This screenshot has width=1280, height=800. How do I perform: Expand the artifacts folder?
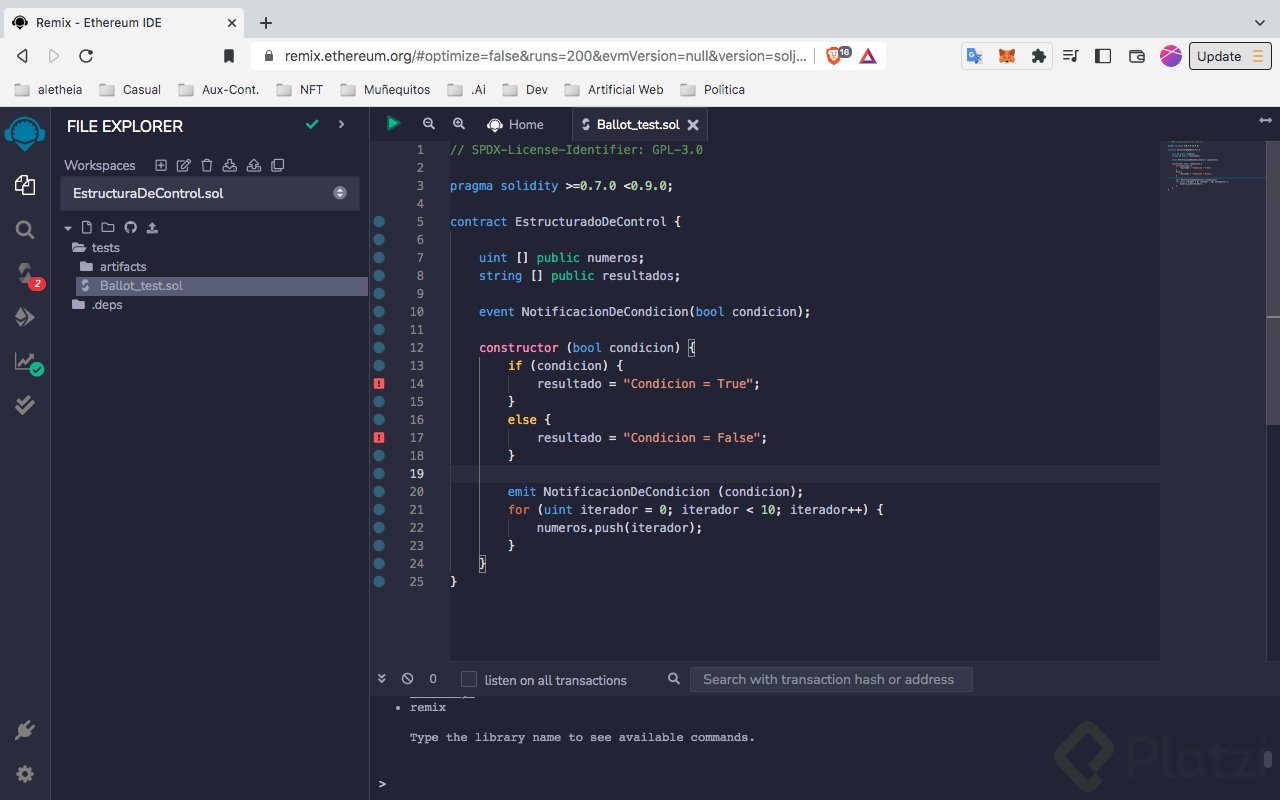[x=113, y=266]
